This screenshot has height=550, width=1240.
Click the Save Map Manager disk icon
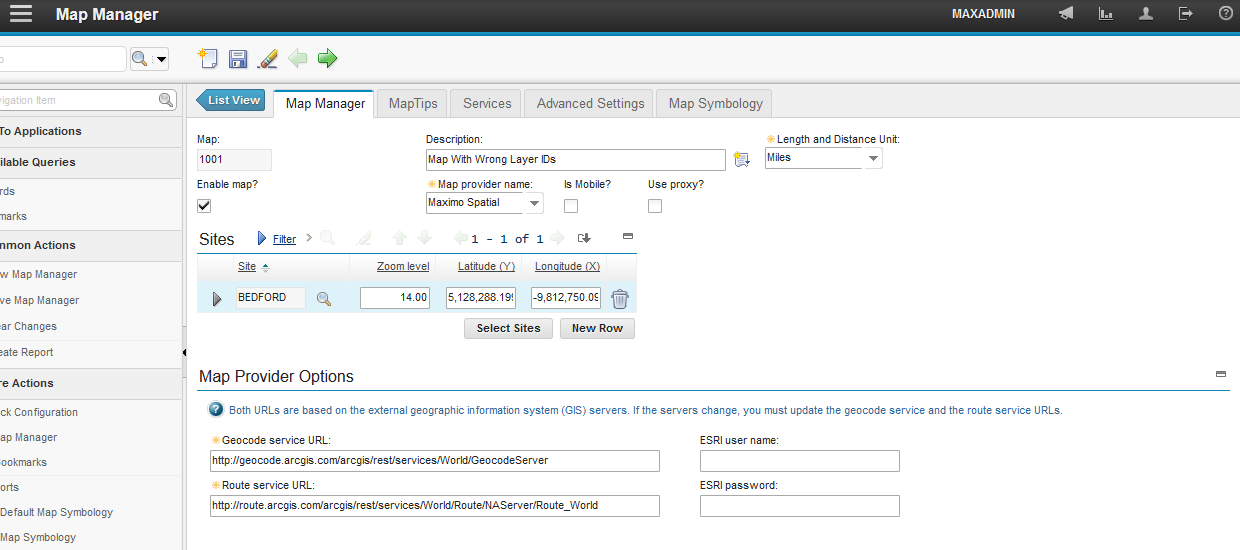pyautogui.click(x=238, y=59)
